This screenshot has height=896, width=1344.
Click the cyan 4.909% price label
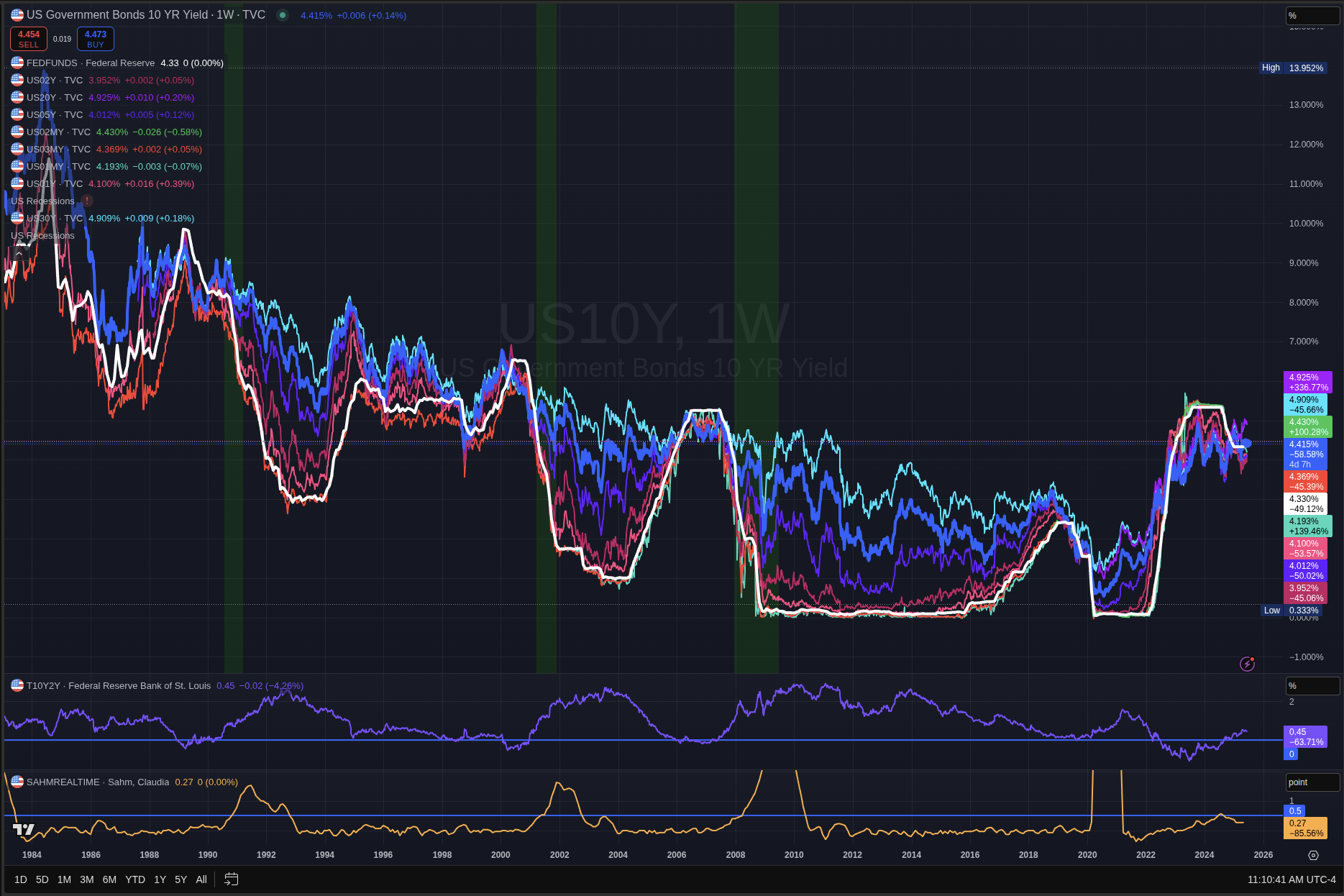tap(1306, 405)
